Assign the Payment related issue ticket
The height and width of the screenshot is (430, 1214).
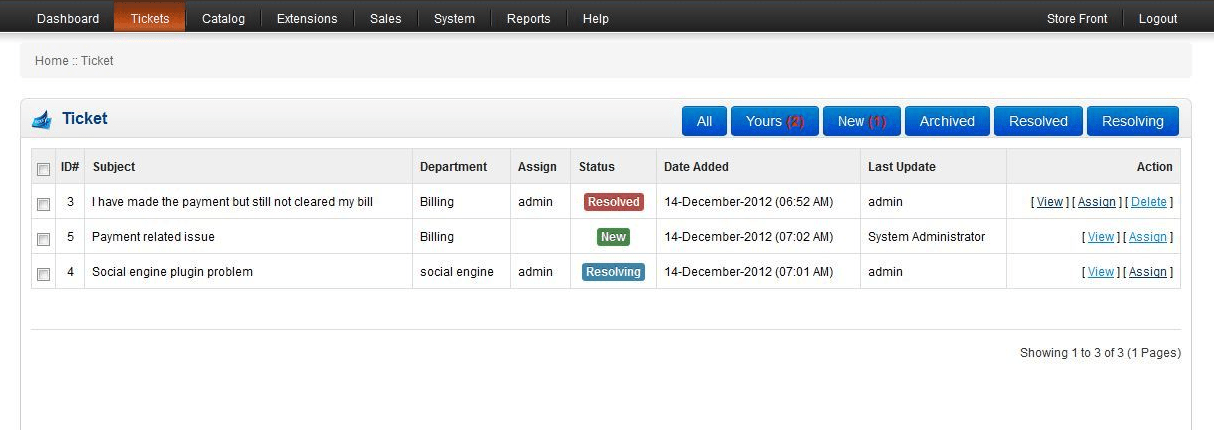click(x=1148, y=237)
